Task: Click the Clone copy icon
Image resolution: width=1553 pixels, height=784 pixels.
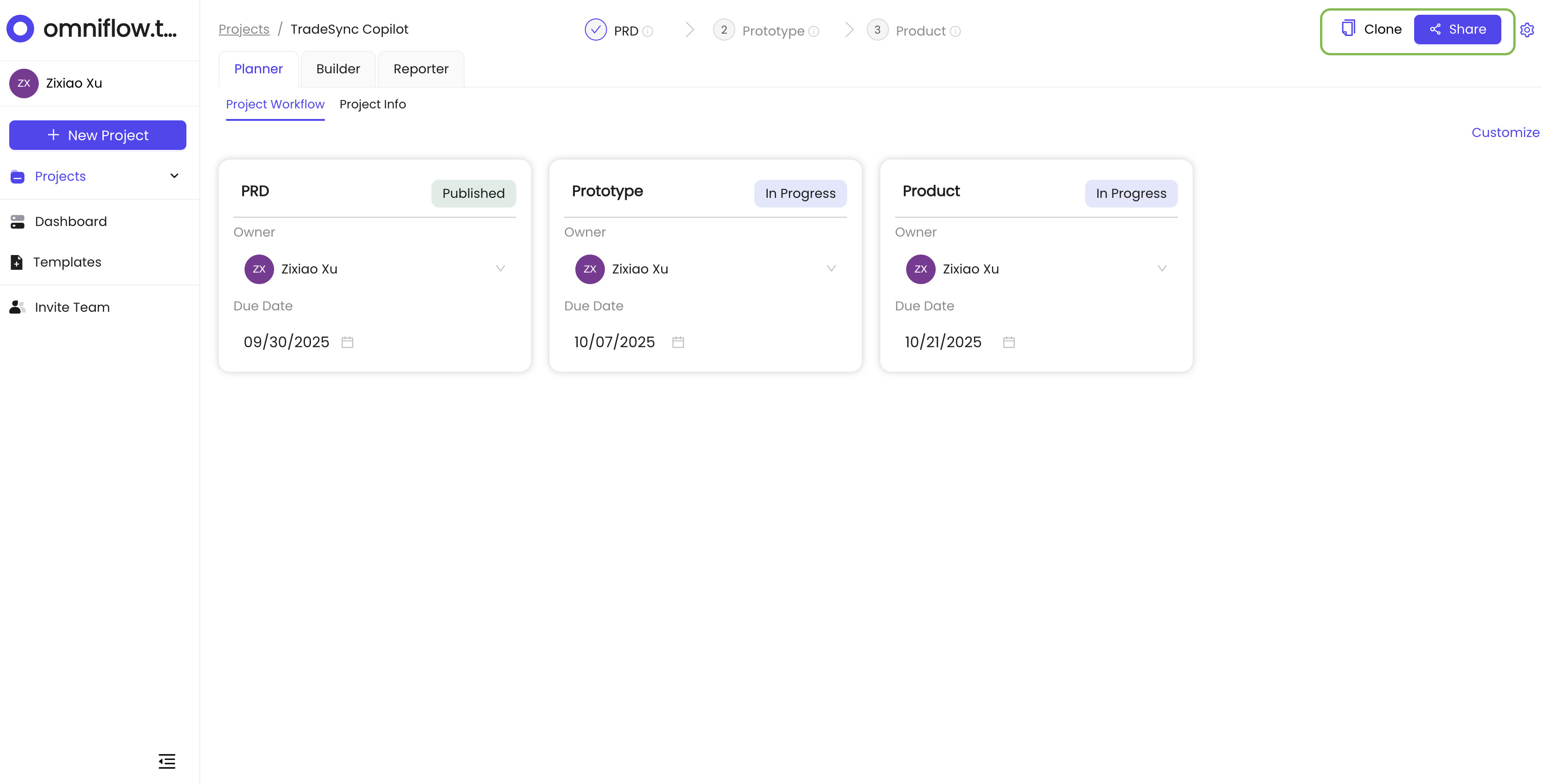Action: coord(1348,28)
